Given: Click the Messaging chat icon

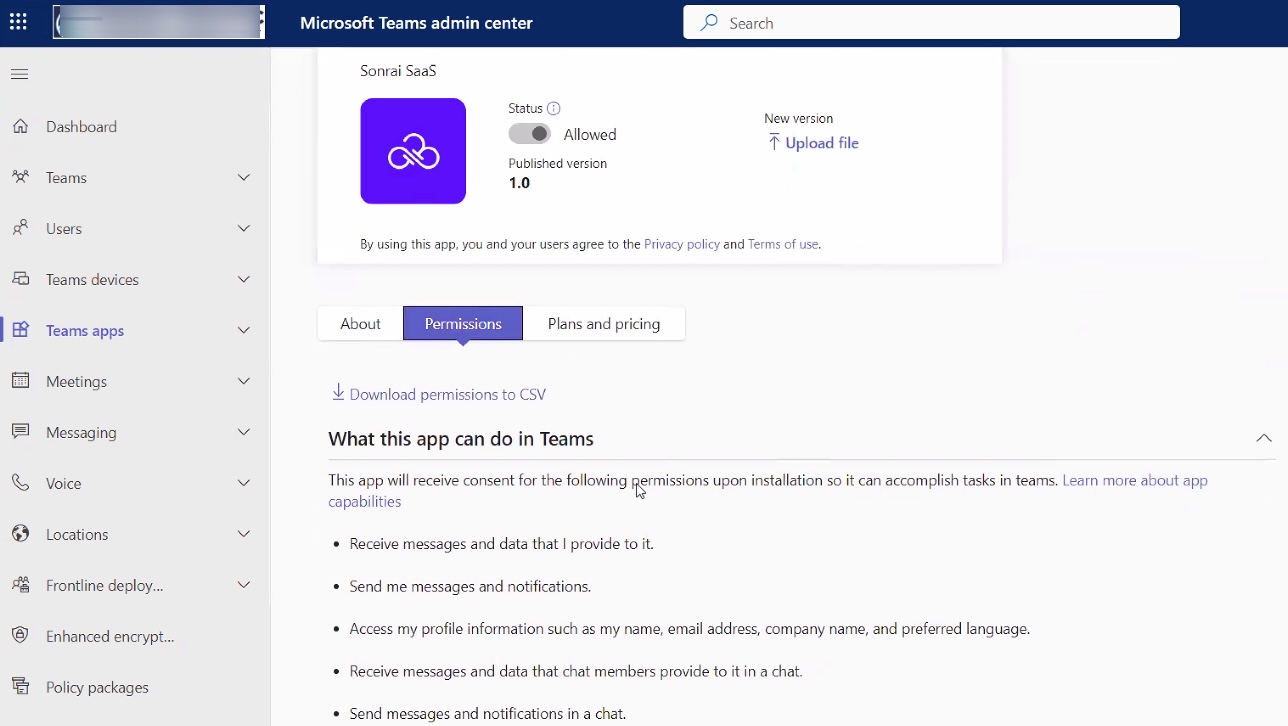Looking at the screenshot, I should coord(20,432).
